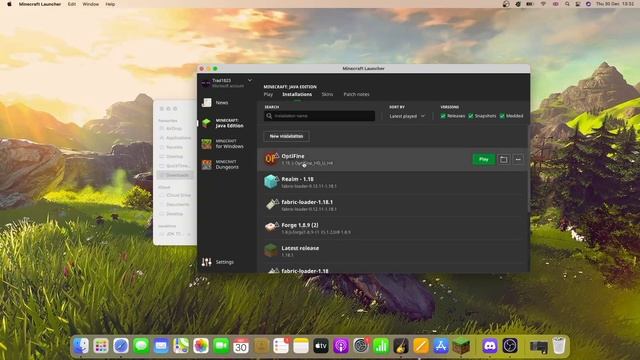Screen dimensions: 640x360
Task: Open Launchpad from the dock
Action: pos(101,346)
